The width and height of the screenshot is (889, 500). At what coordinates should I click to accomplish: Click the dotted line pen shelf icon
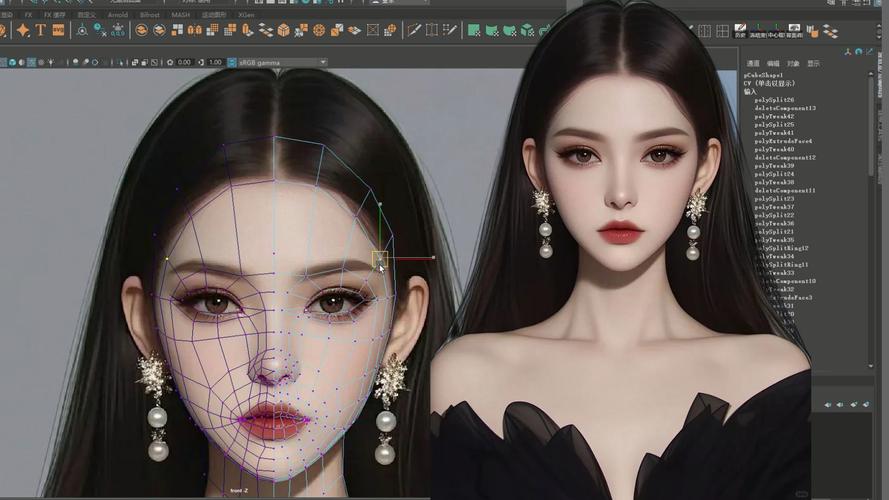point(450,30)
